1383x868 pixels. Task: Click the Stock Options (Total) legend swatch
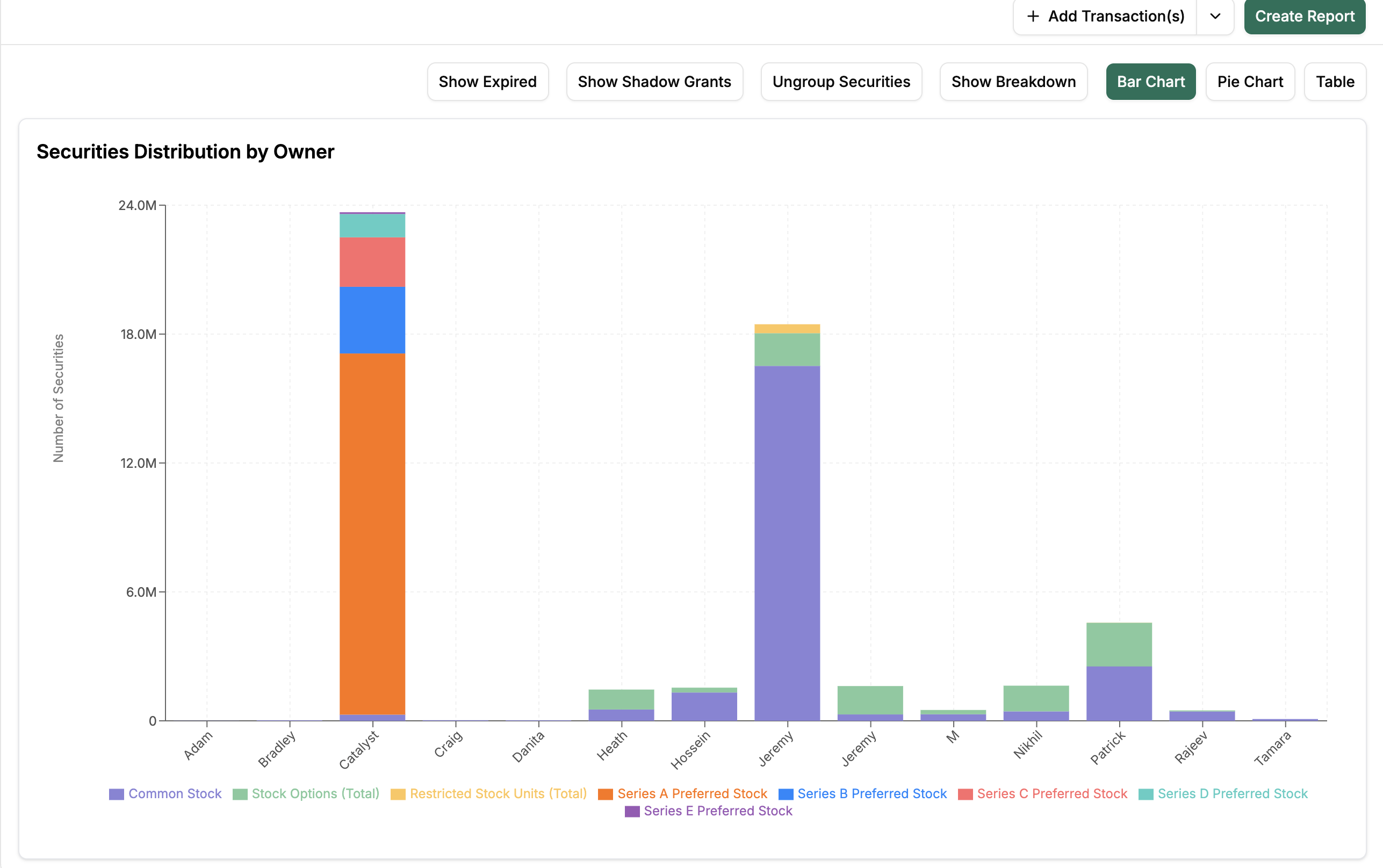coord(240,794)
